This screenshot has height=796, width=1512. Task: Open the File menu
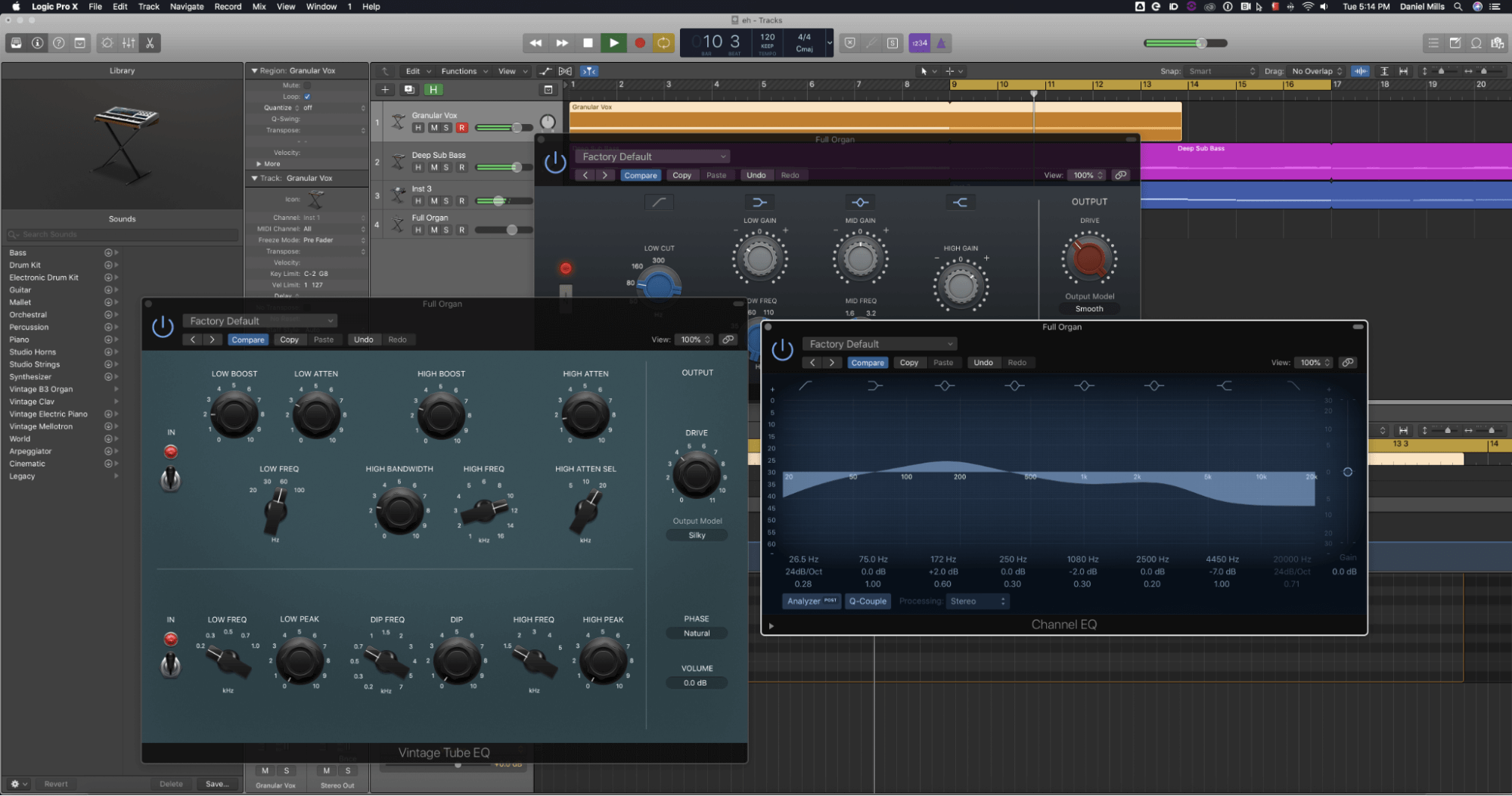coord(95,6)
